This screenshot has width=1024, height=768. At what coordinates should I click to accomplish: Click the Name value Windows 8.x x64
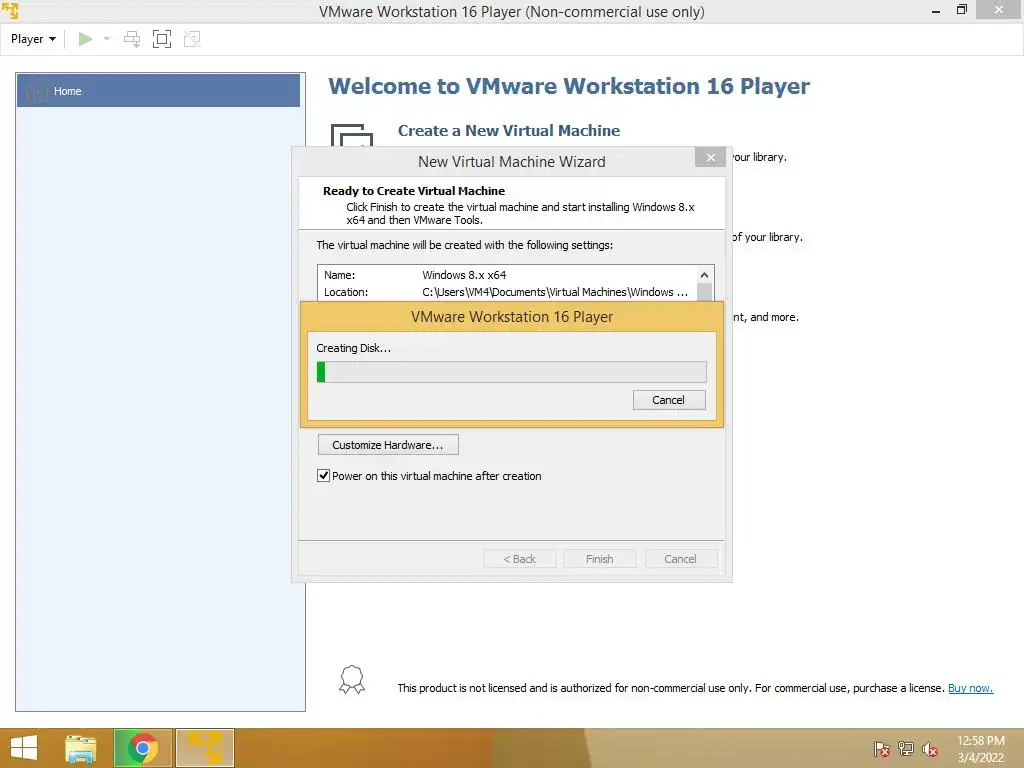pyautogui.click(x=464, y=275)
